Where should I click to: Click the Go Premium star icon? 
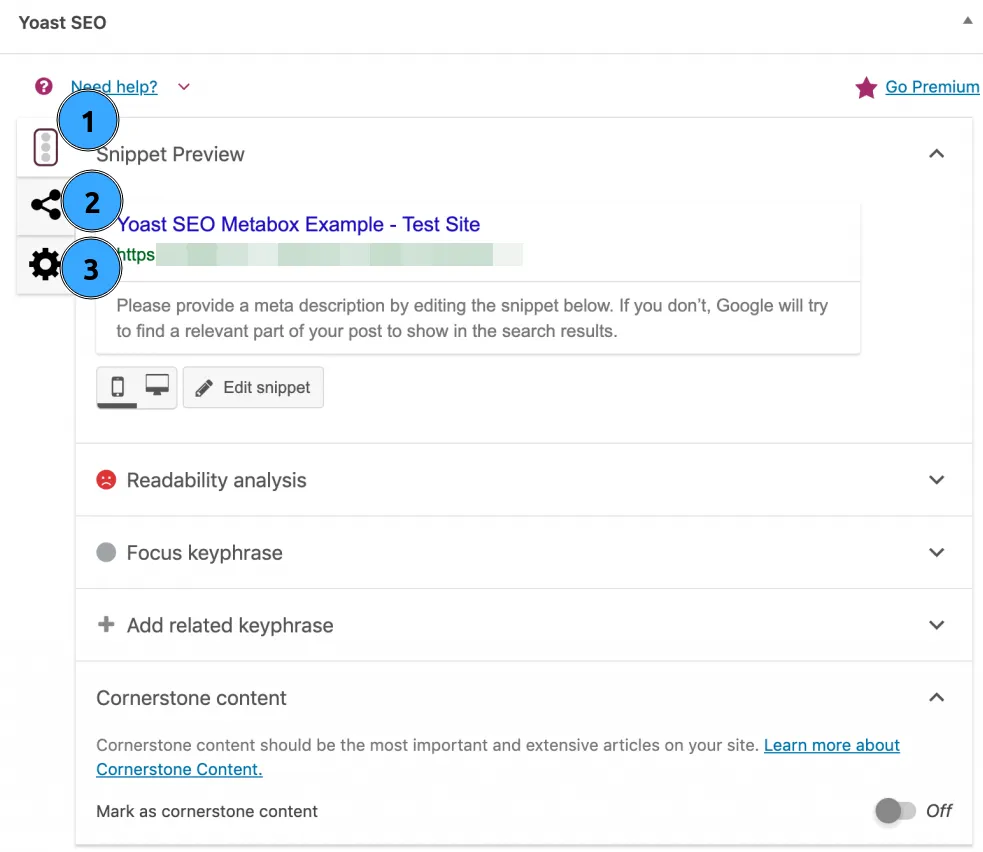click(x=865, y=88)
